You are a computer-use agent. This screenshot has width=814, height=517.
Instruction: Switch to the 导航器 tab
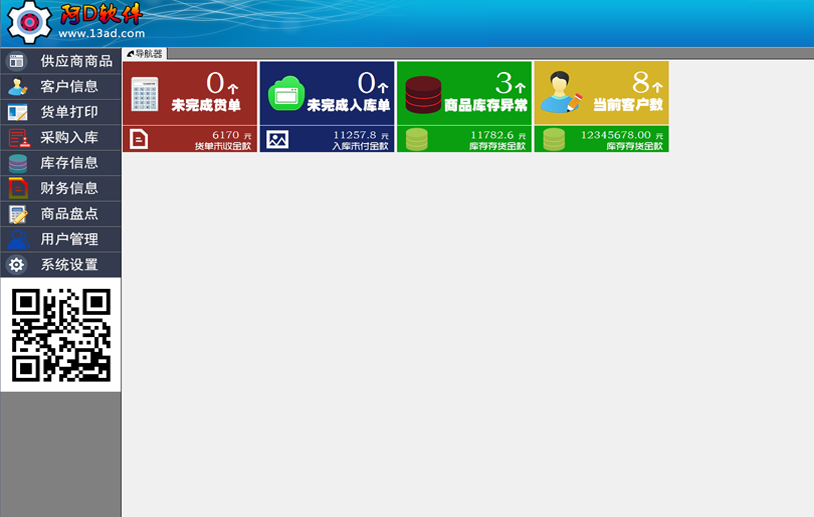[144, 53]
